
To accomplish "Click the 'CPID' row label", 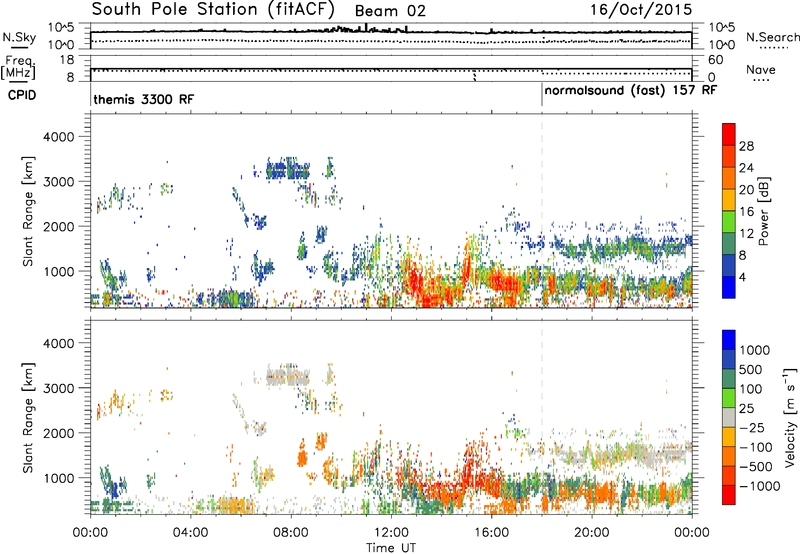I will coord(22,95).
